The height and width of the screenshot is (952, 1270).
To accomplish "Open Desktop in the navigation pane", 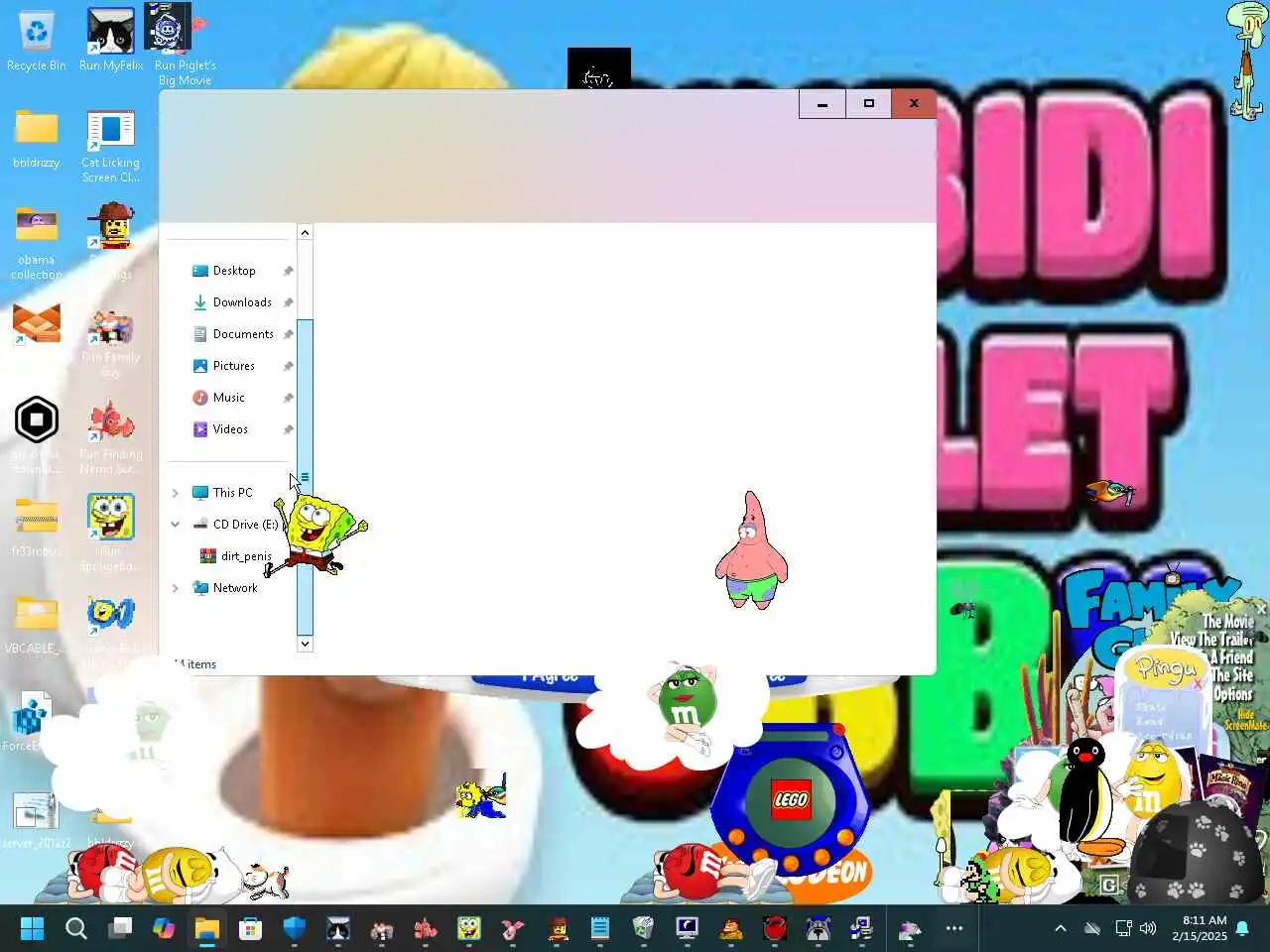I will pos(232,271).
